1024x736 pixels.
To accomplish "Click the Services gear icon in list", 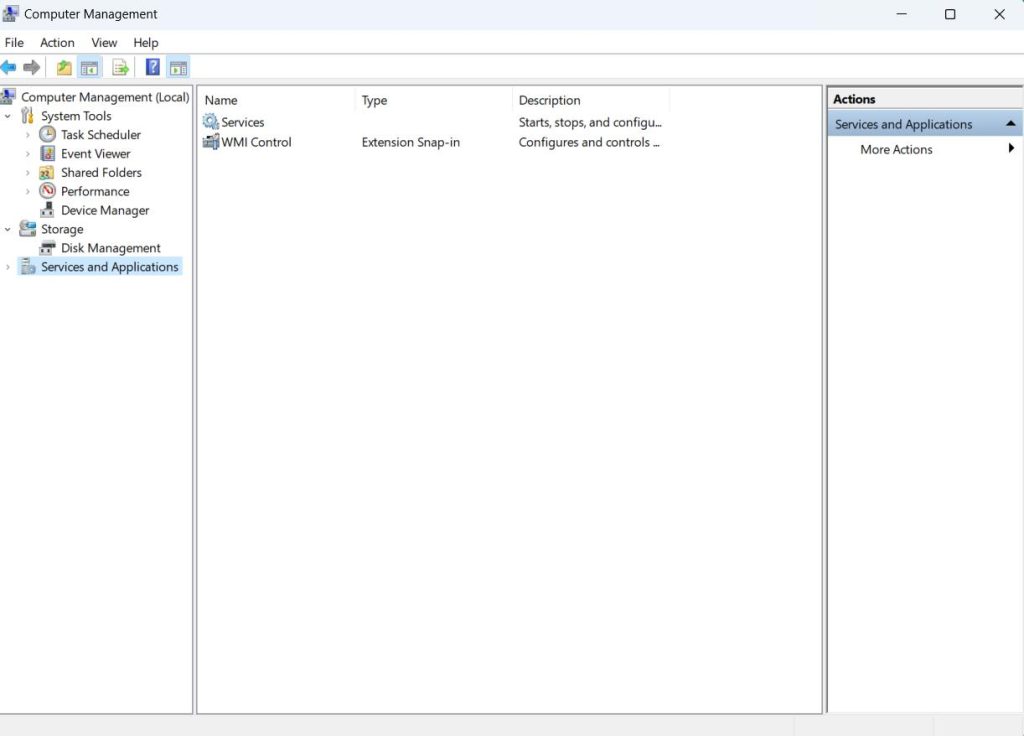I will [210, 121].
